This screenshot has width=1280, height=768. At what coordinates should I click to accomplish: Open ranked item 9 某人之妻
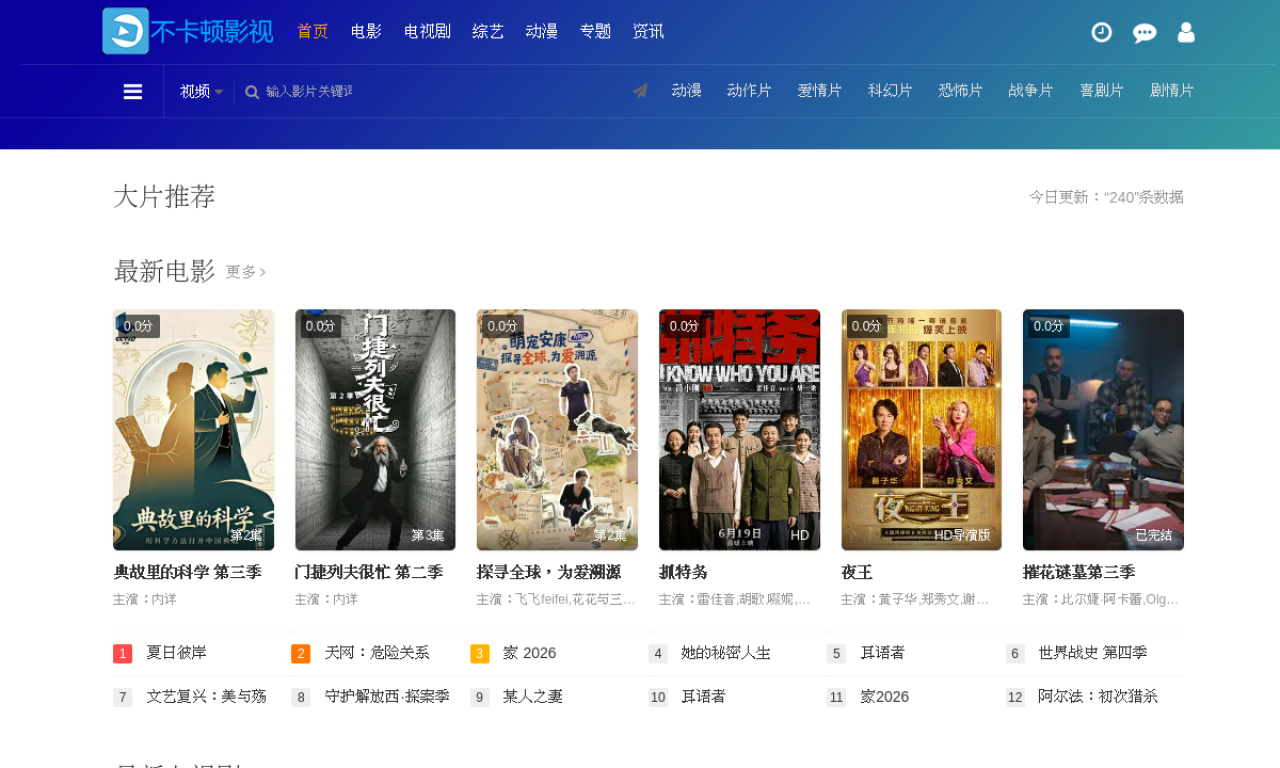coord(533,697)
